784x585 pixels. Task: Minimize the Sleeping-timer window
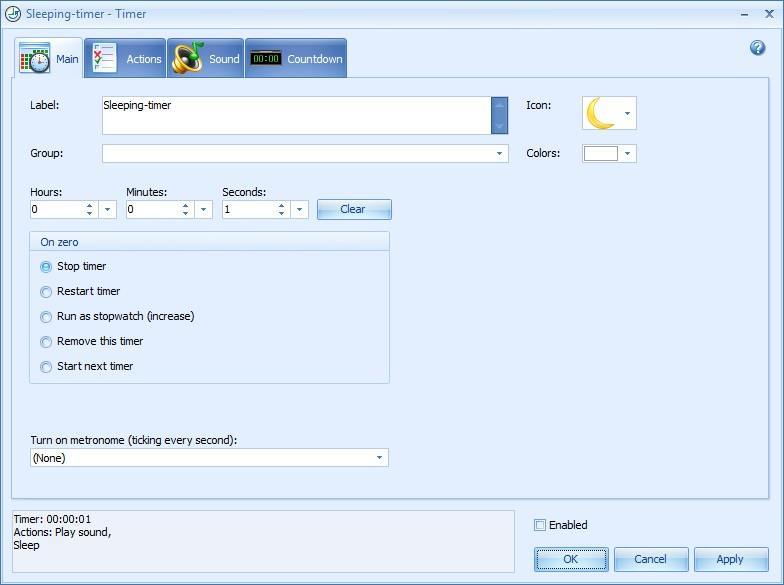tap(744, 14)
